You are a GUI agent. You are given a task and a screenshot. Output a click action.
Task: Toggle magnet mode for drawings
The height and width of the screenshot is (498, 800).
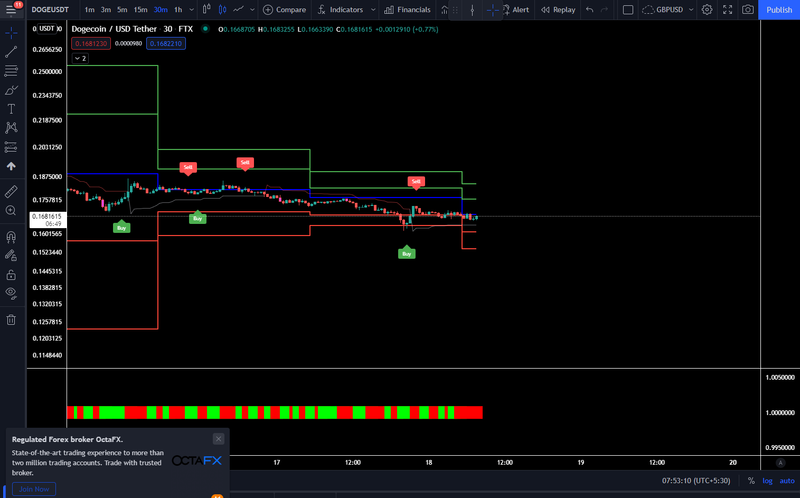tap(11, 237)
